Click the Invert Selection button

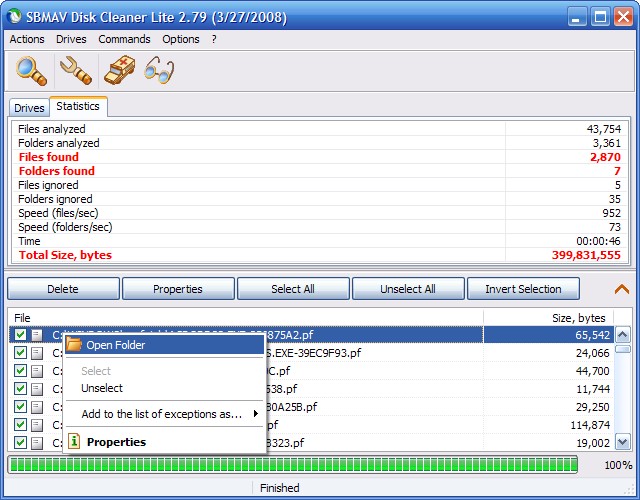523,289
